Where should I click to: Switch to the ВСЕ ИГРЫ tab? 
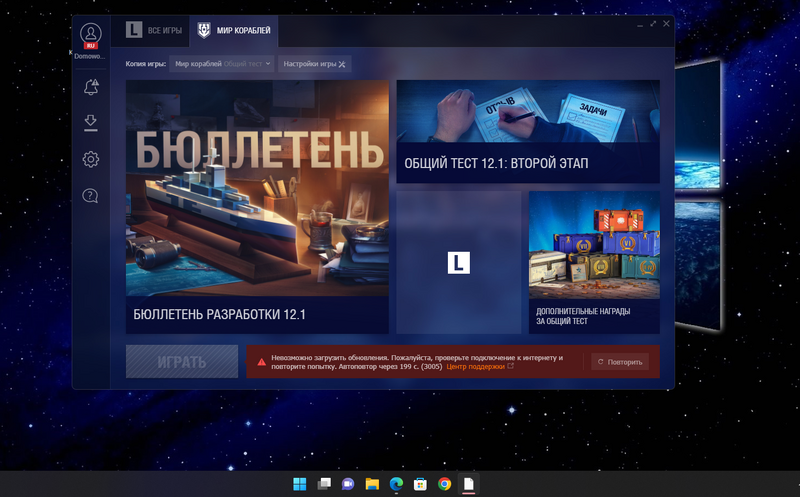[x=154, y=30]
